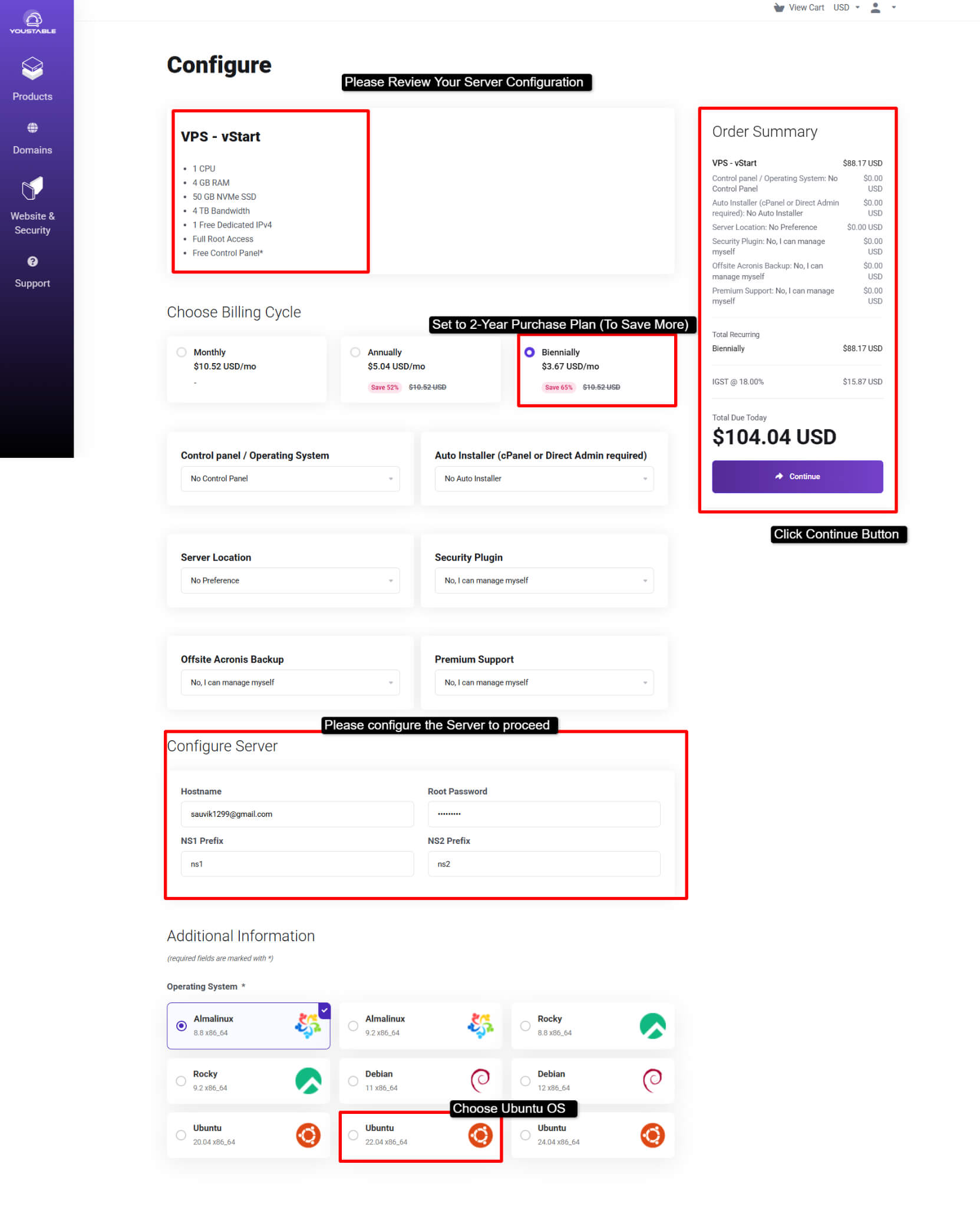Open the Server Location dropdown
Image resolution: width=980 pixels, height=1207 pixels.
point(290,581)
